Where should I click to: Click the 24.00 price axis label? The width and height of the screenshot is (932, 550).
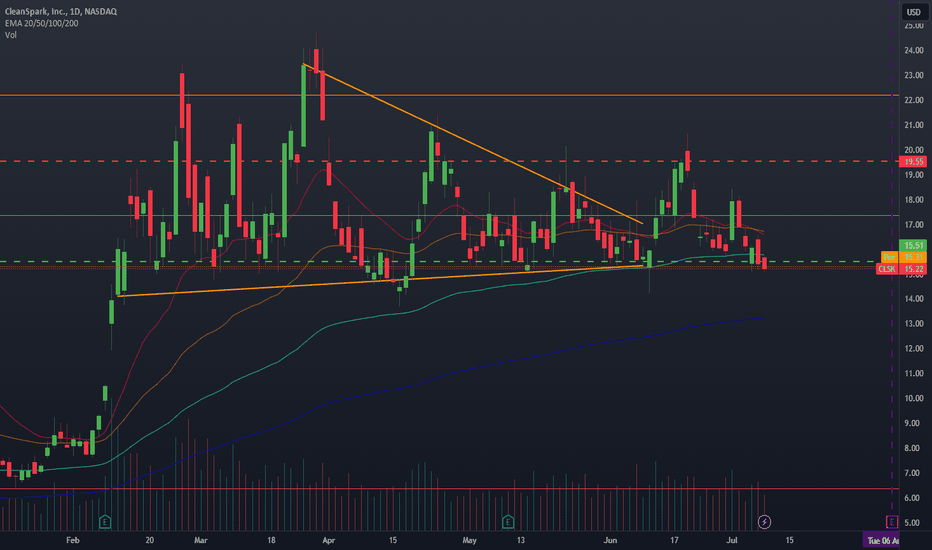click(x=914, y=51)
